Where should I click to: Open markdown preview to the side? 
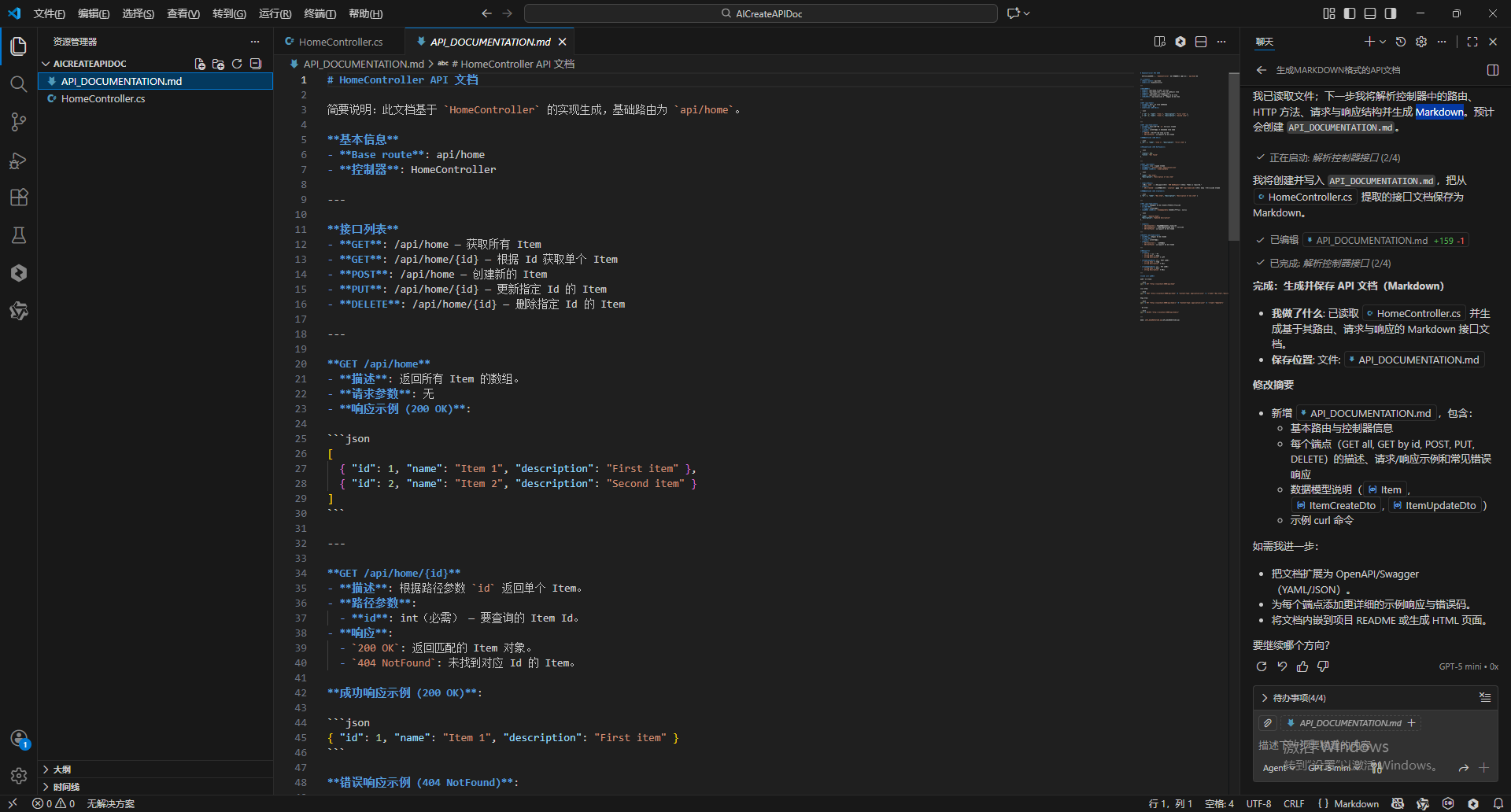[x=1159, y=42]
